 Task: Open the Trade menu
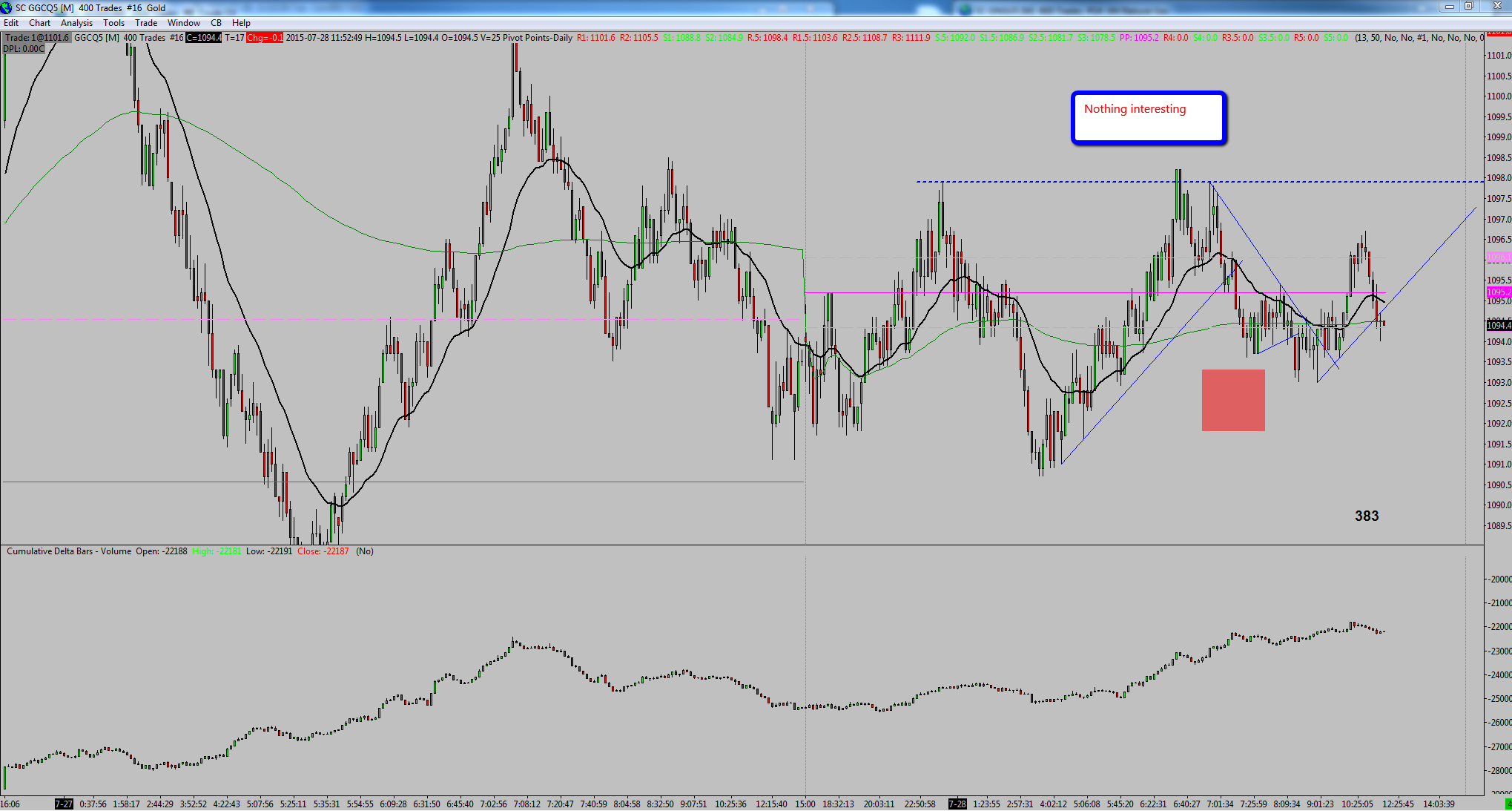click(x=146, y=23)
